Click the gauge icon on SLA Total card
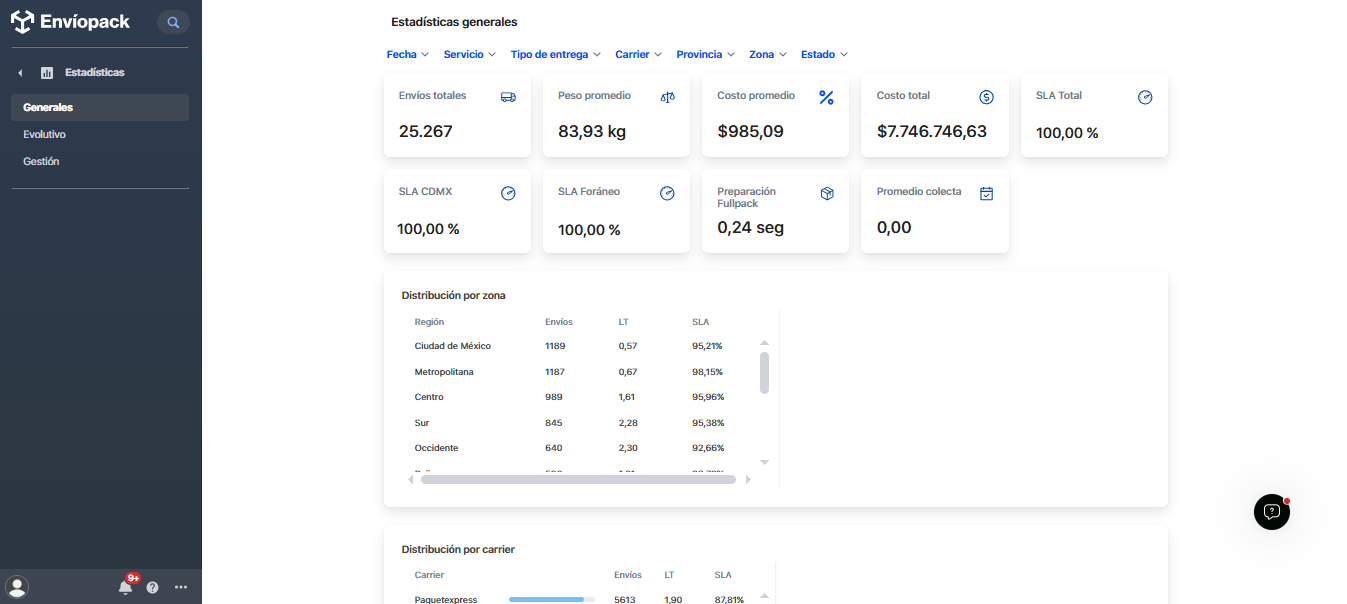Image resolution: width=1347 pixels, height=604 pixels. pos(1144,97)
